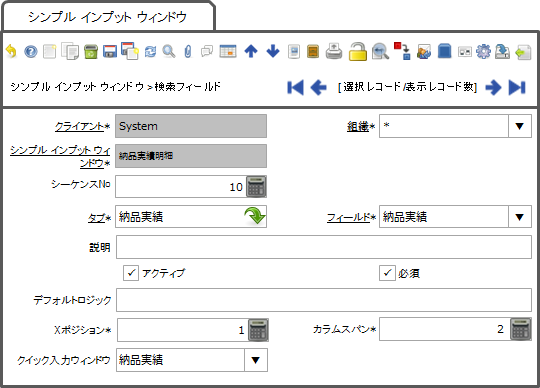Screen dimensions: 540x388
Task: Follow the クライアント label link
Action: [80, 126]
